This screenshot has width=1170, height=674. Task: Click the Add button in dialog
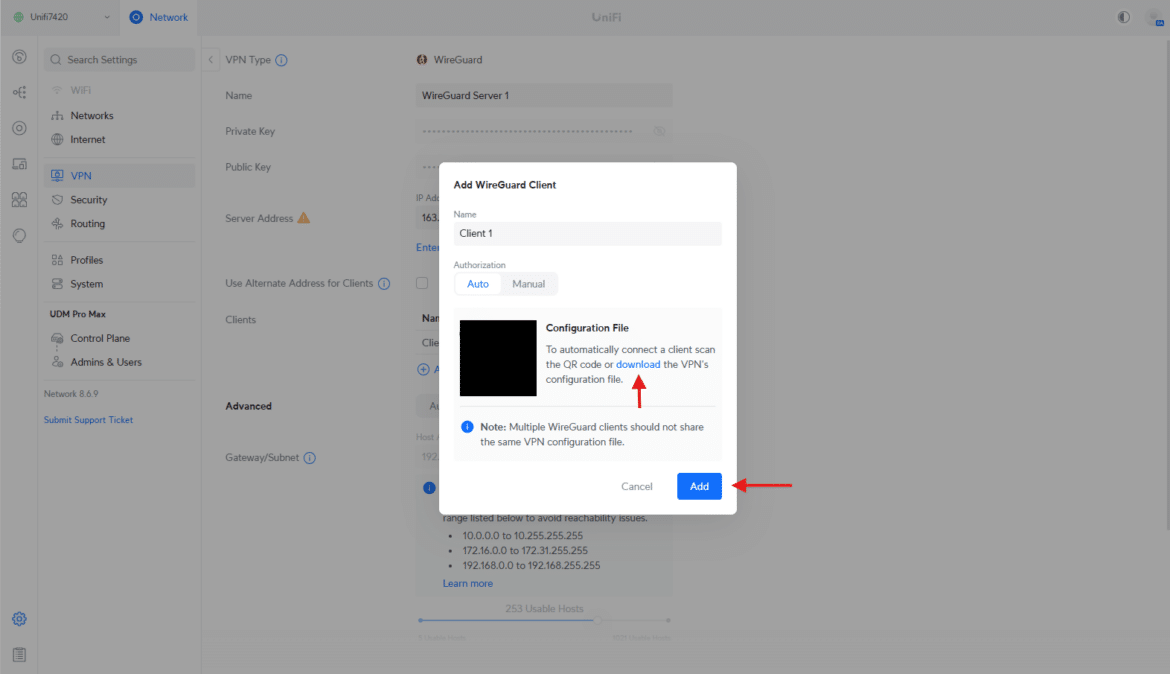click(x=699, y=487)
